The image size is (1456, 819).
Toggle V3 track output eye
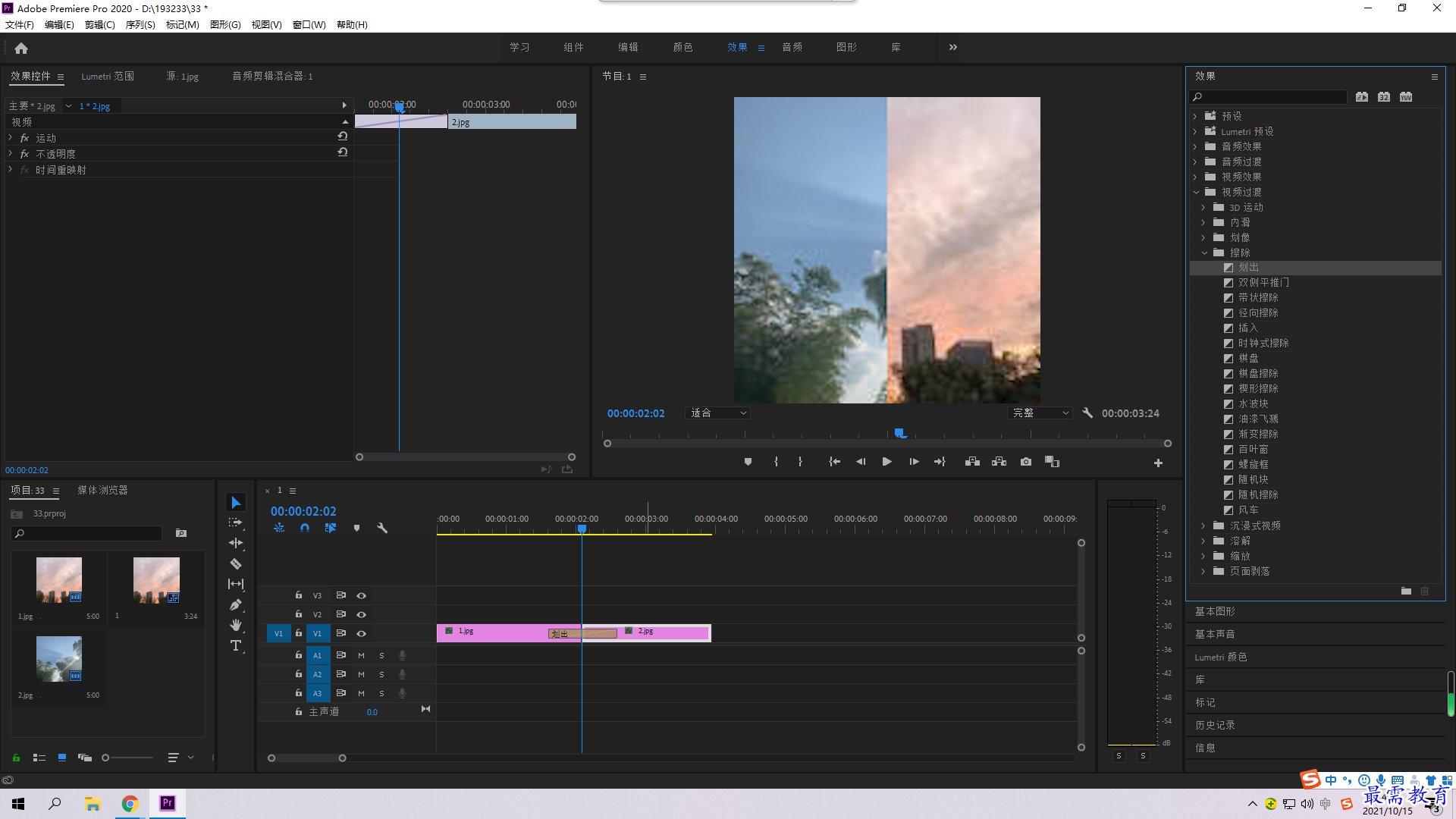click(x=362, y=595)
